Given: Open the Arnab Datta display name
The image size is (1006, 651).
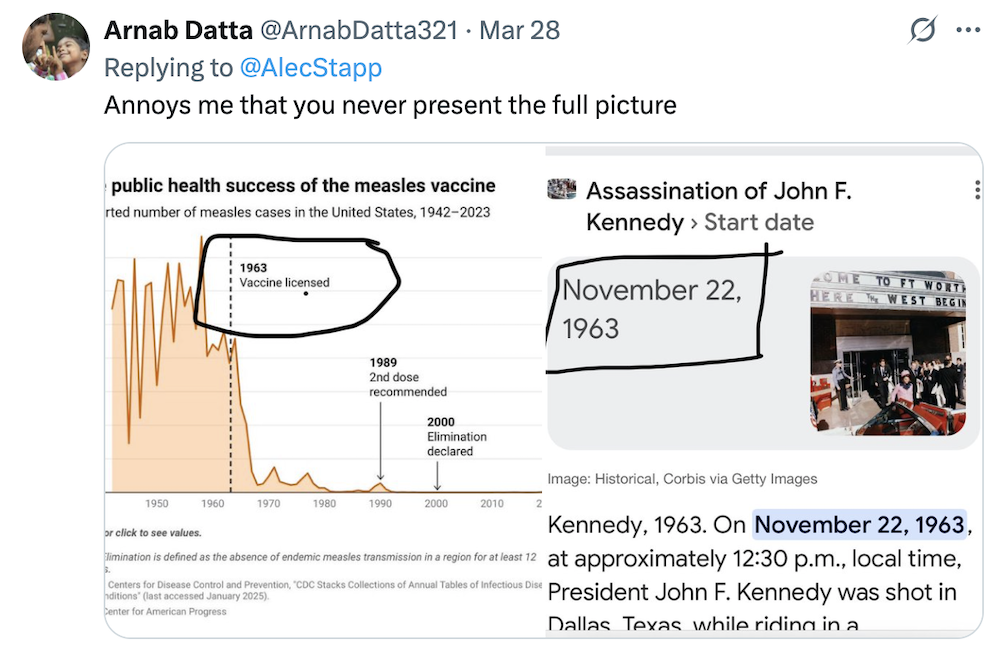Looking at the screenshot, I should click(178, 30).
